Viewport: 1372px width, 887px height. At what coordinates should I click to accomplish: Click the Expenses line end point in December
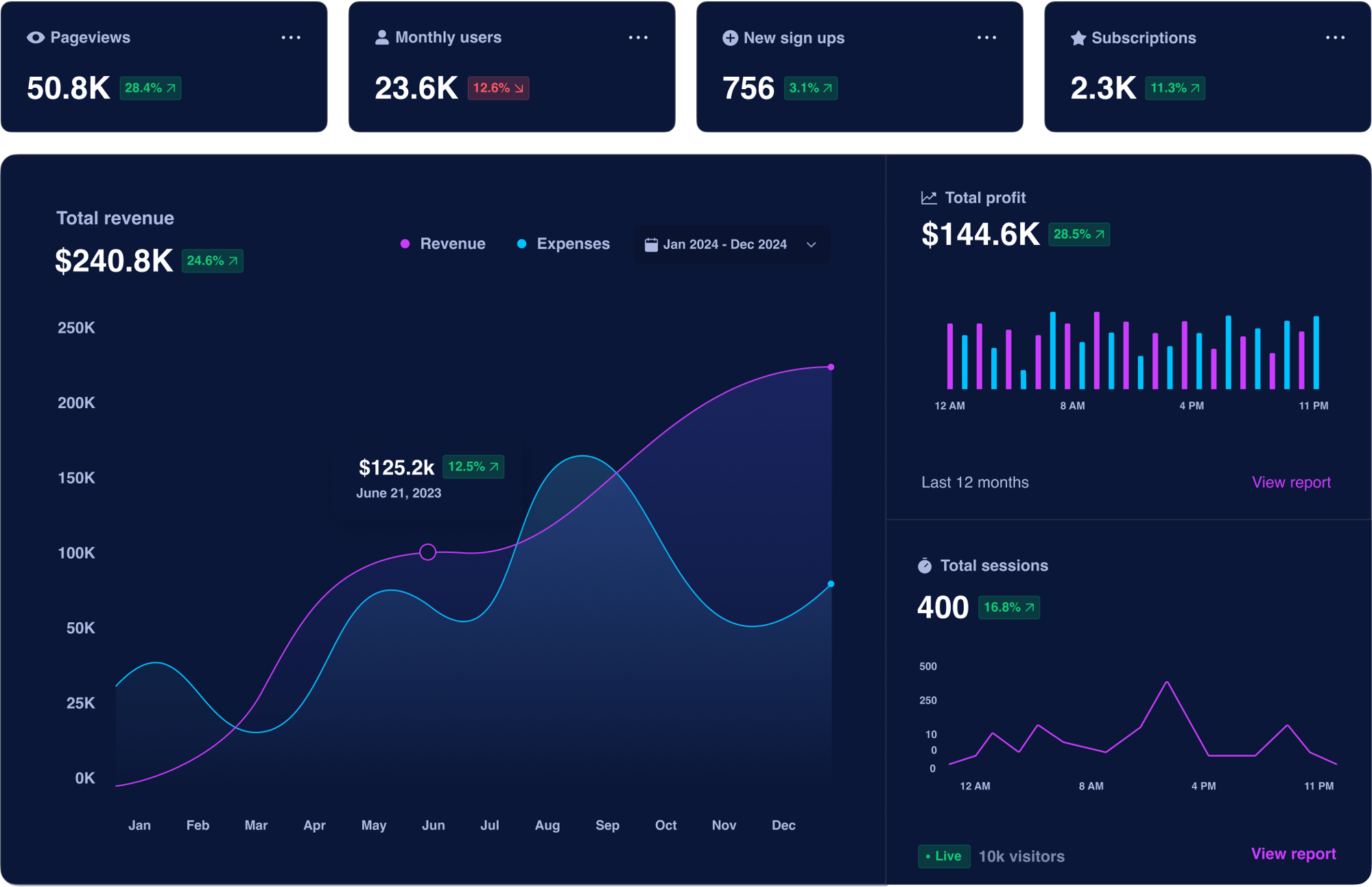(831, 584)
